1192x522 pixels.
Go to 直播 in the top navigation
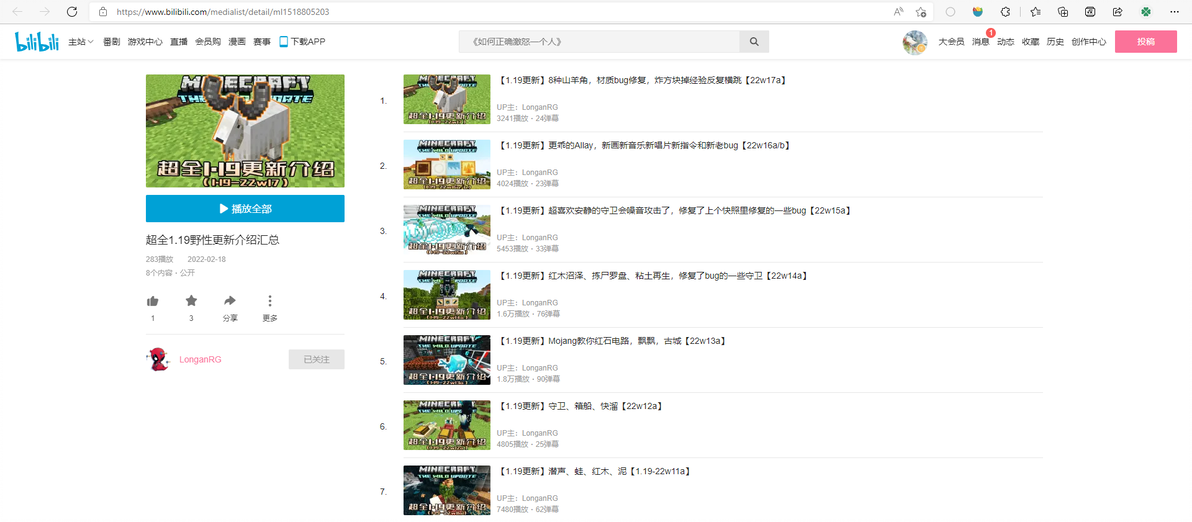pos(179,42)
